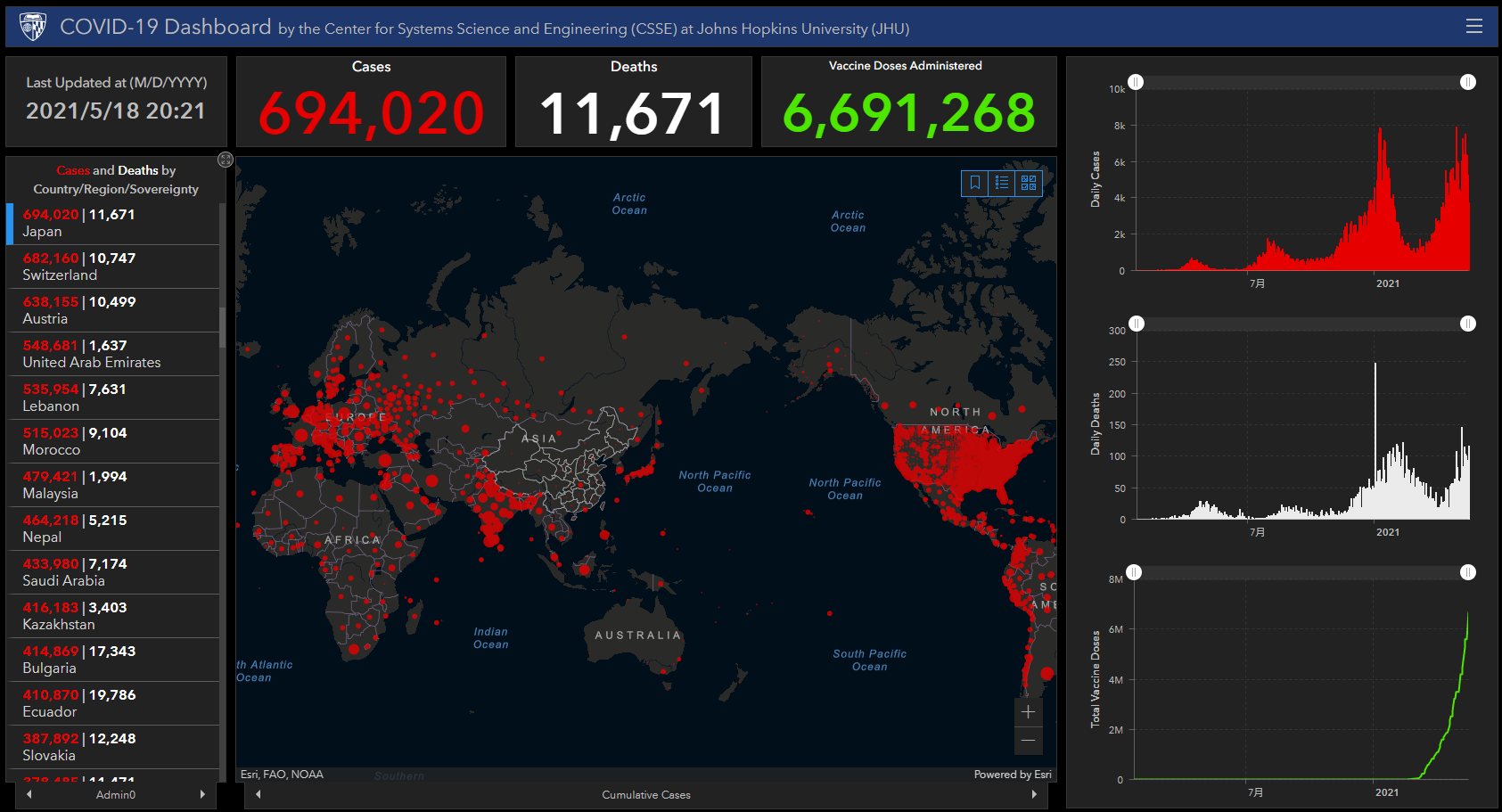
Task: Zoom out on the map
Action: point(1028,740)
